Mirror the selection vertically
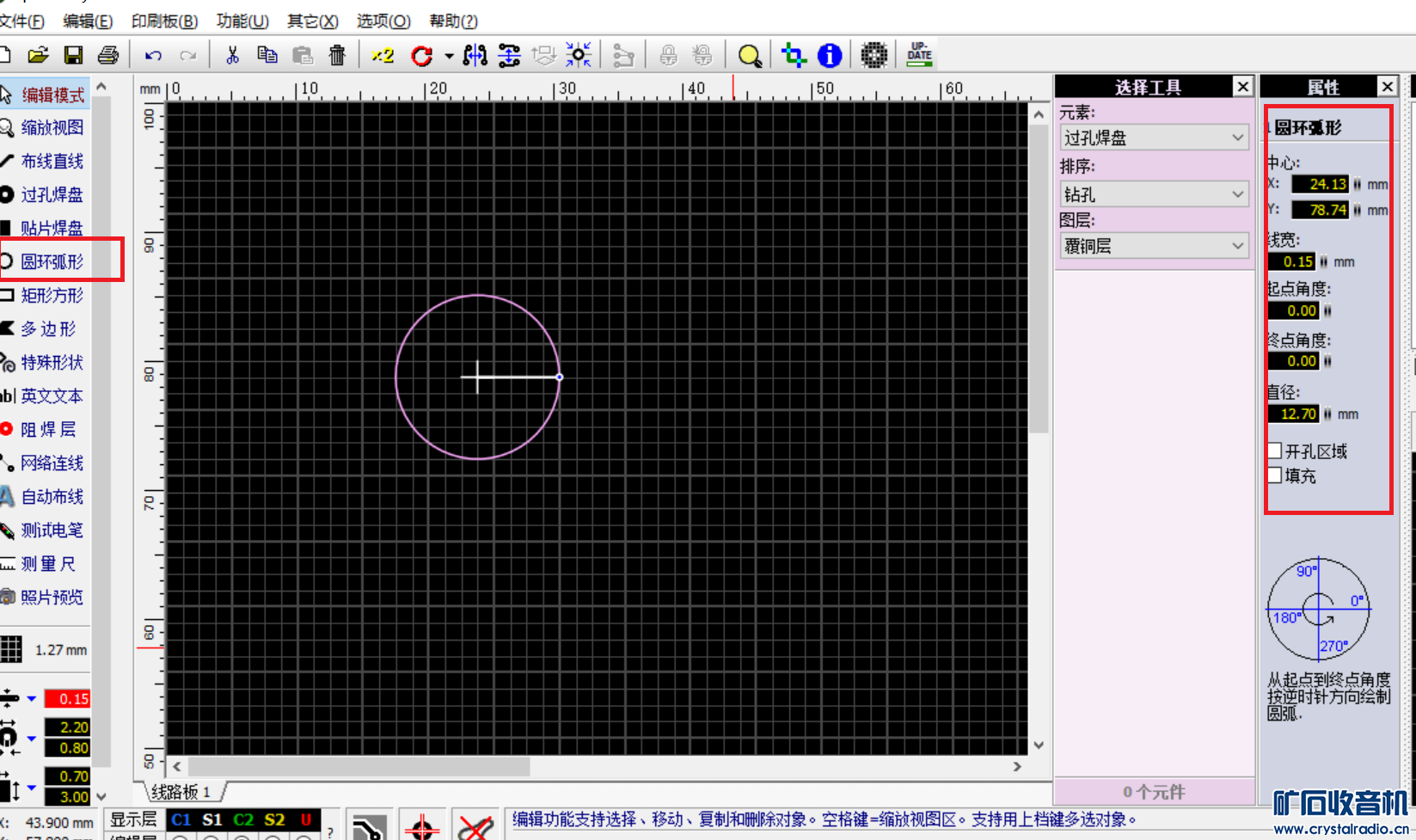 point(509,56)
